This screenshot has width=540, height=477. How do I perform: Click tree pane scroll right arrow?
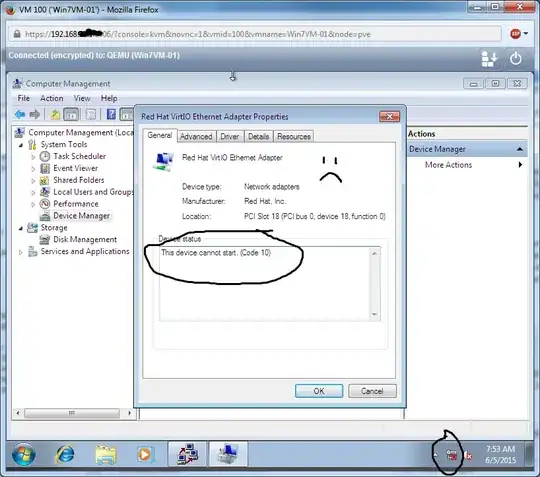pyautogui.click(x=129, y=413)
